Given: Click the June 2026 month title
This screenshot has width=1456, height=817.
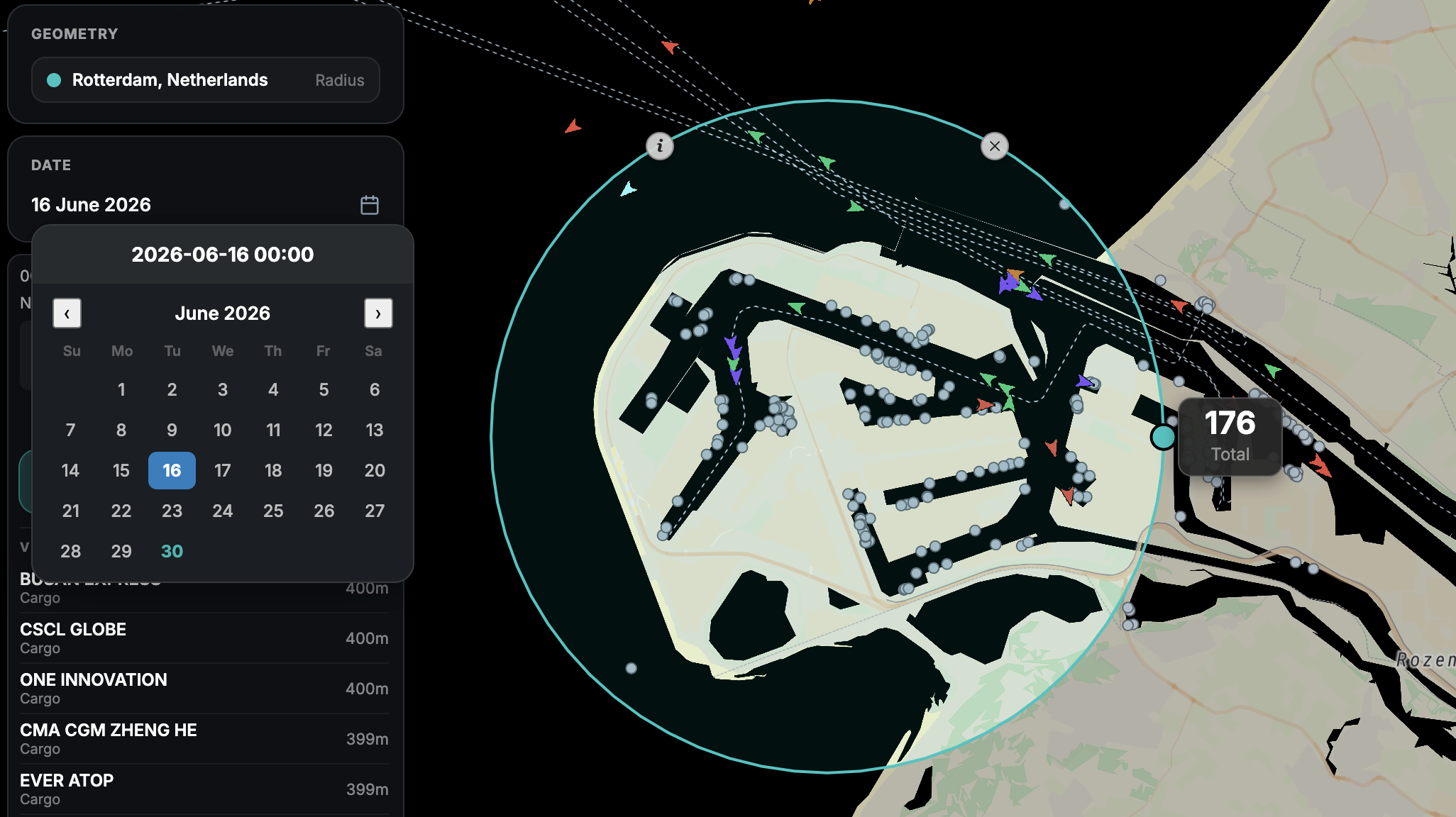Looking at the screenshot, I should (x=223, y=313).
